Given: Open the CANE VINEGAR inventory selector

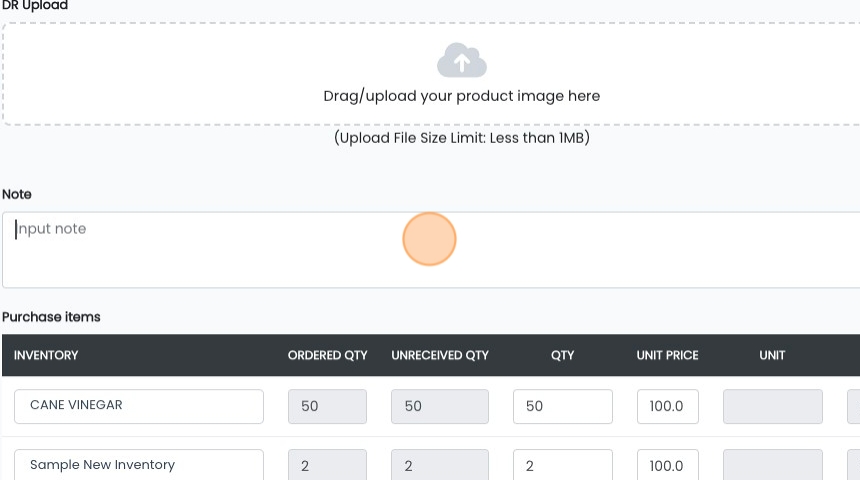Looking at the screenshot, I should [139, 406].
